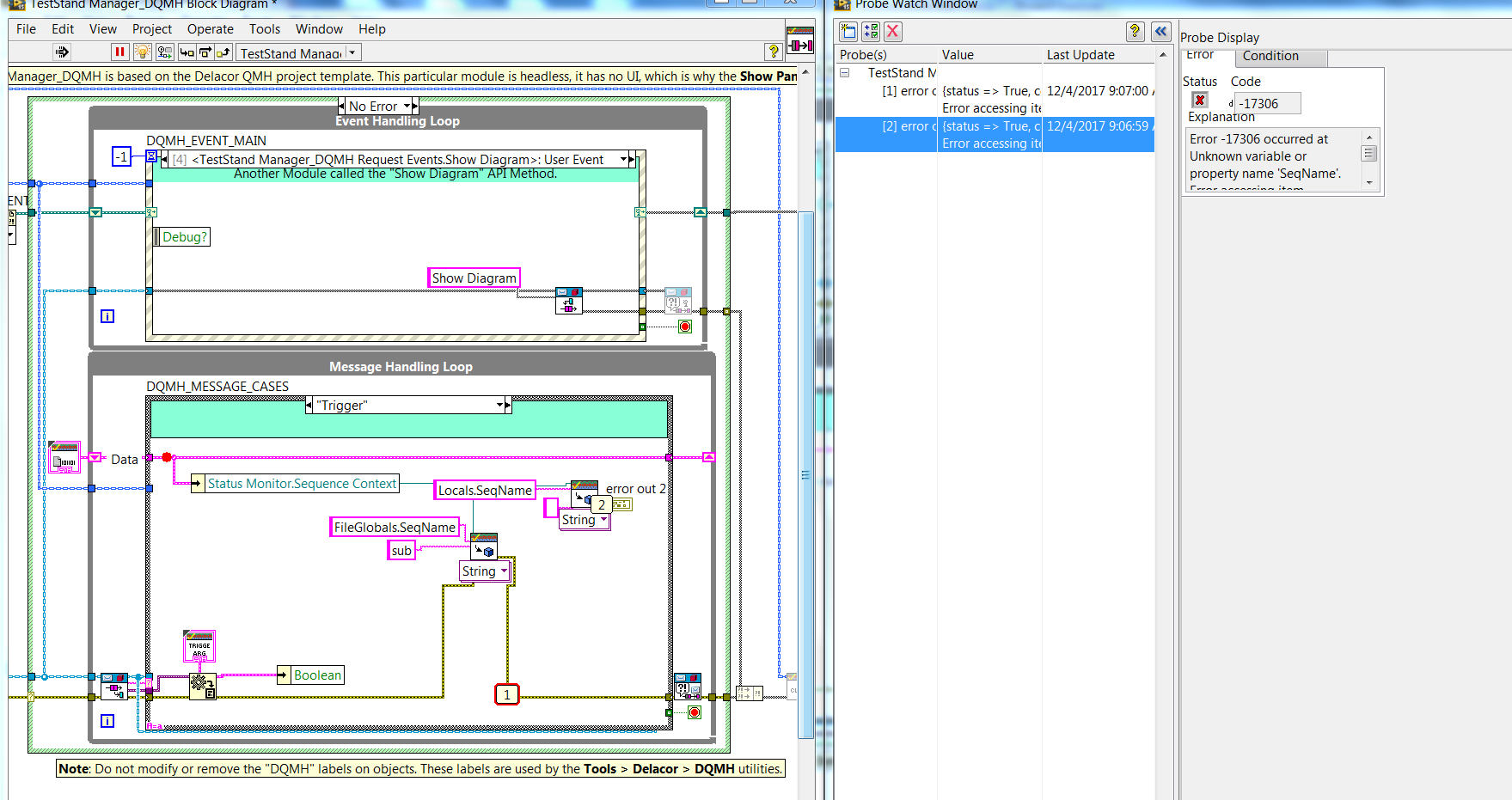Viewport: 1512px width, 800px height.
Task: Go to previous case before "Trigger"
Action: 309,405
